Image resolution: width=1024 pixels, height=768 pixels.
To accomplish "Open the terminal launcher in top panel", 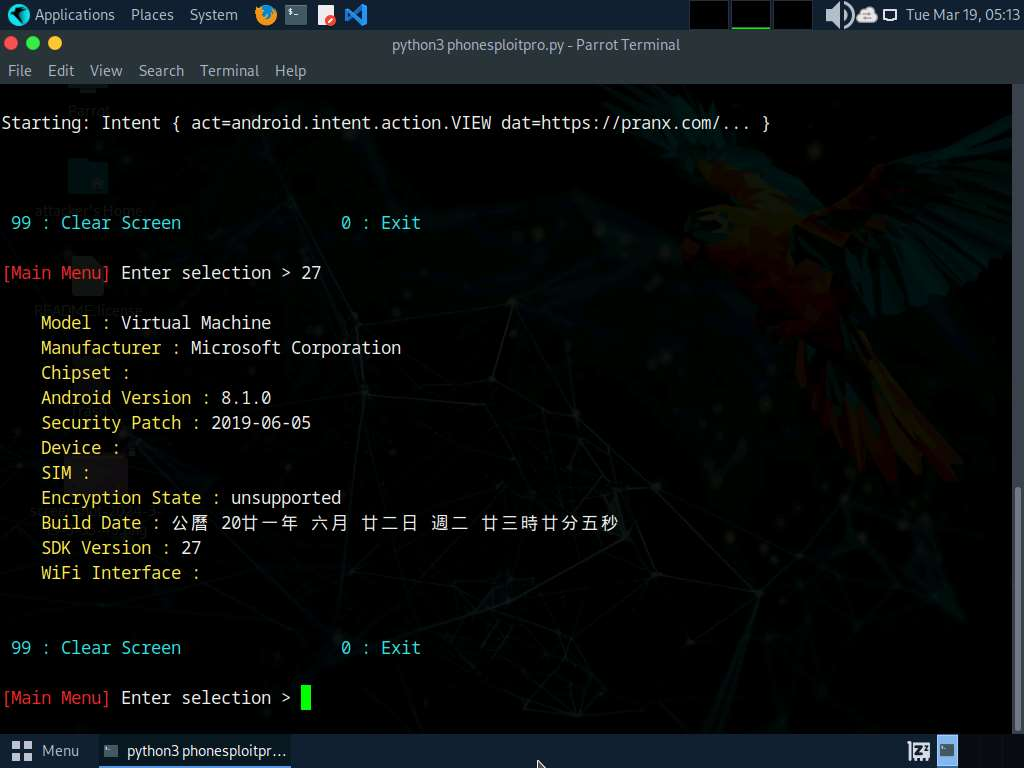I will [296, 15].
